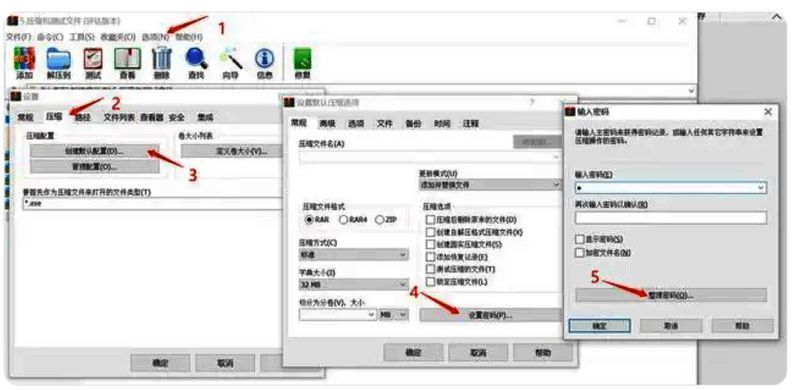Screen dimensions: 800x390
Task: Click the 修复 (Repair) green book icon
Action: coord(302,63)
